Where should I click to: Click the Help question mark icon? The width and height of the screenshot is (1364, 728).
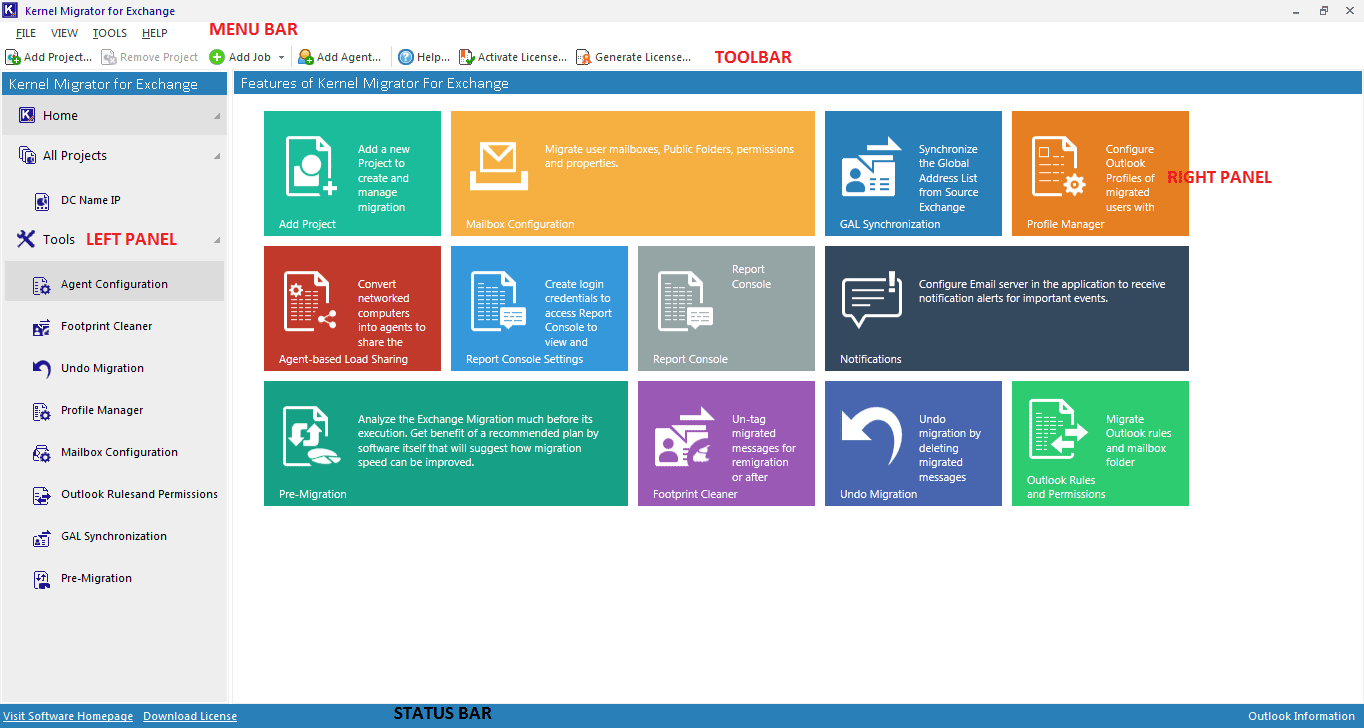tap(406, 57)
